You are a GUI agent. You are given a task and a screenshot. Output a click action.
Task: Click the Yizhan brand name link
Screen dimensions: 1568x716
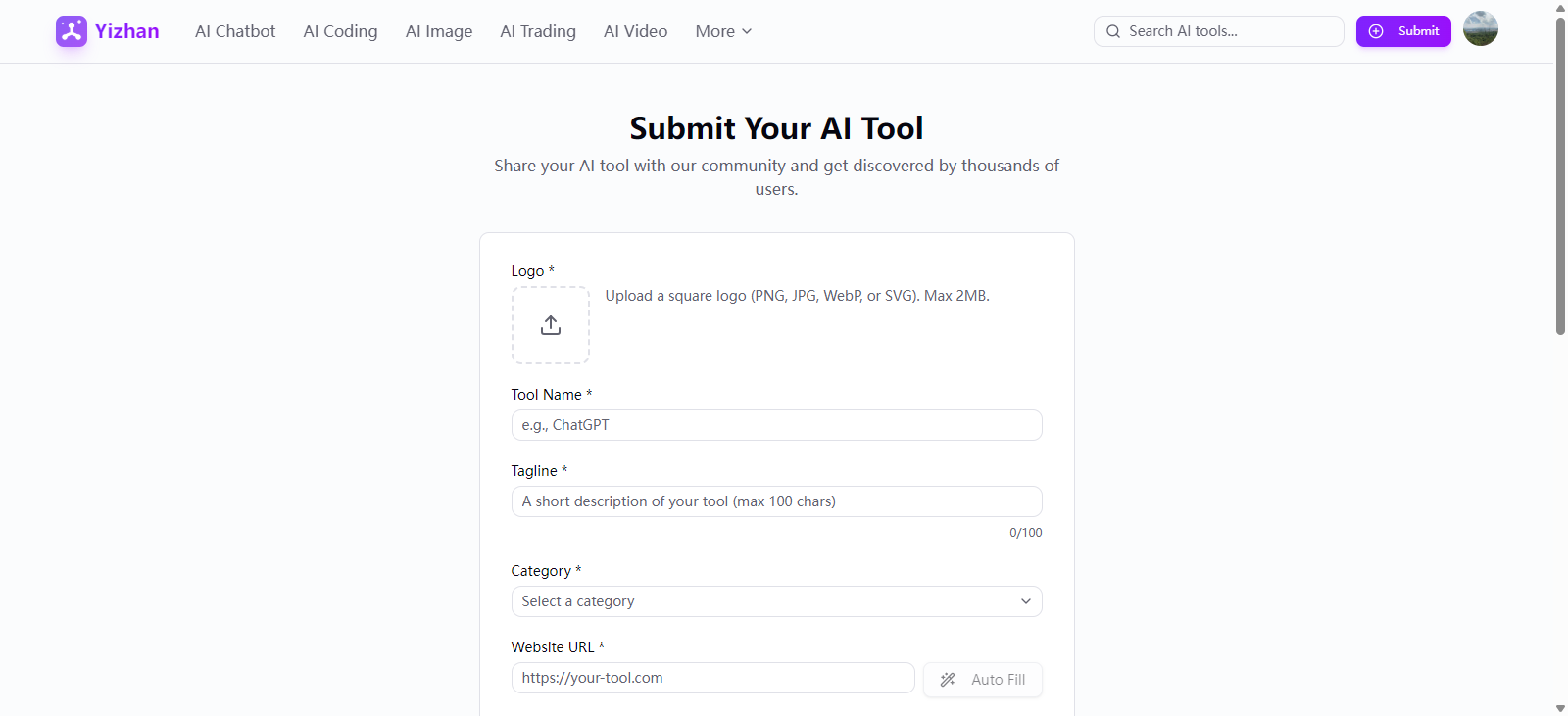[x=126, y=31]
